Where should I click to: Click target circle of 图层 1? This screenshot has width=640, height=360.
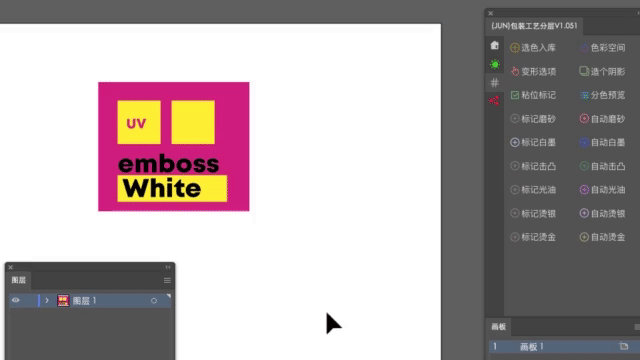point(154,301)
